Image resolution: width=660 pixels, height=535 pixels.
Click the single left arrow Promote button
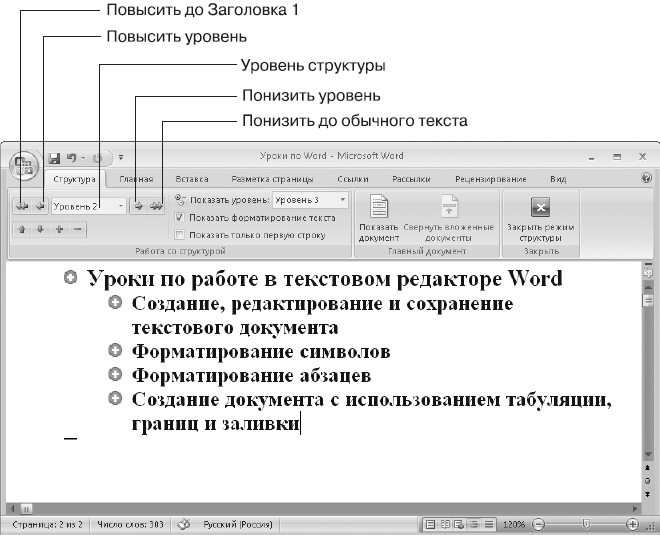[x=40, y=206]
